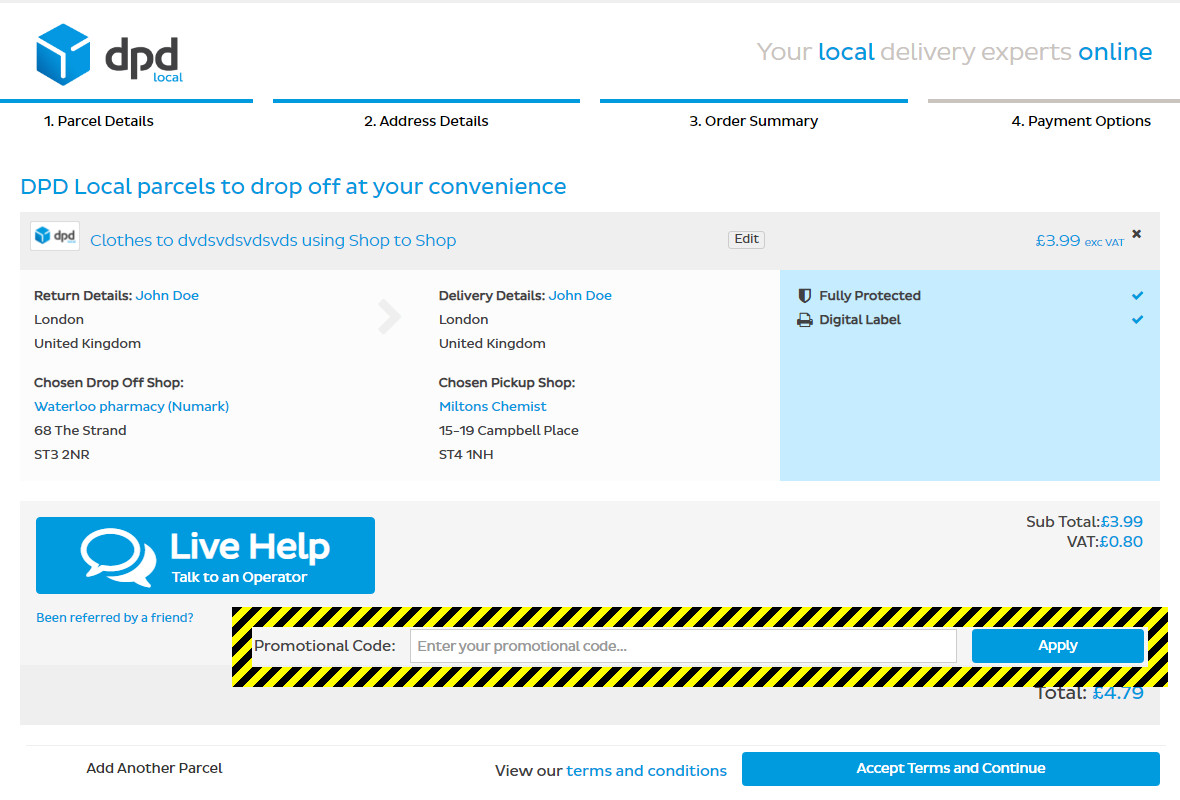
Task: Click the Digital Label printer icon
Action: pyautogui.click(x=804, y=320)
